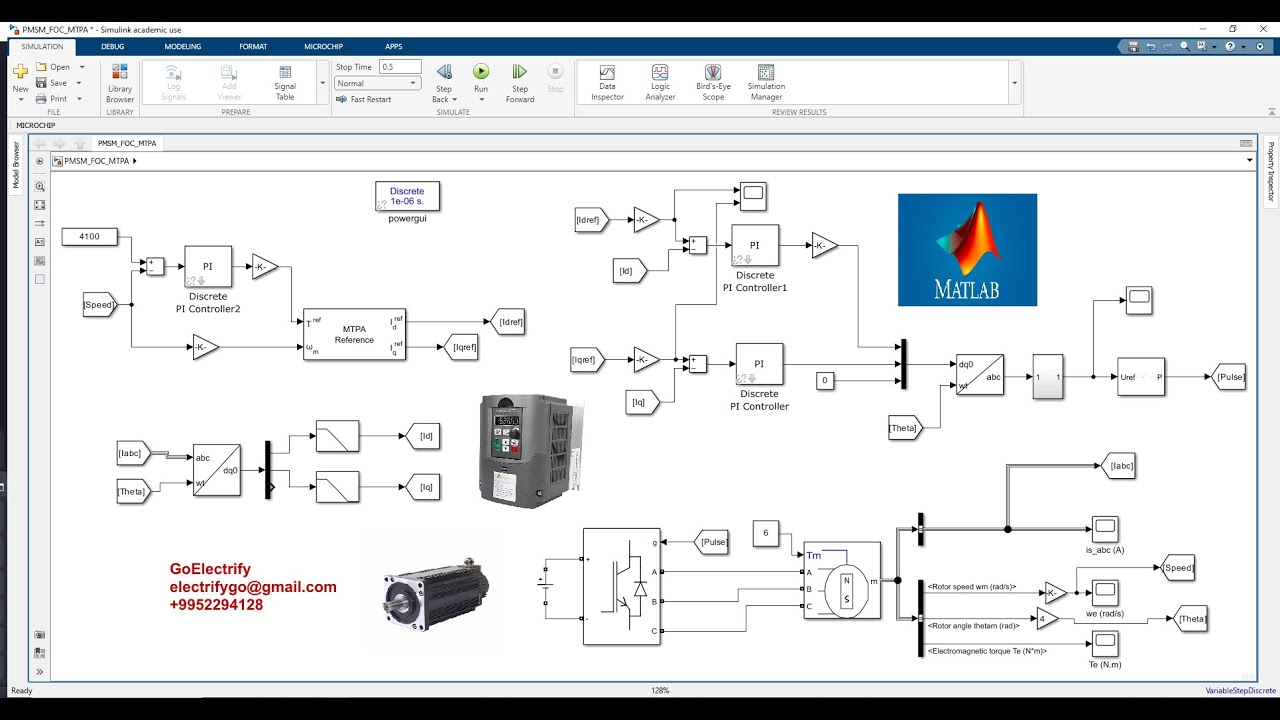Click the New model icon
This screenshot has width=1280, height=720.
click(x=20, y=73)
